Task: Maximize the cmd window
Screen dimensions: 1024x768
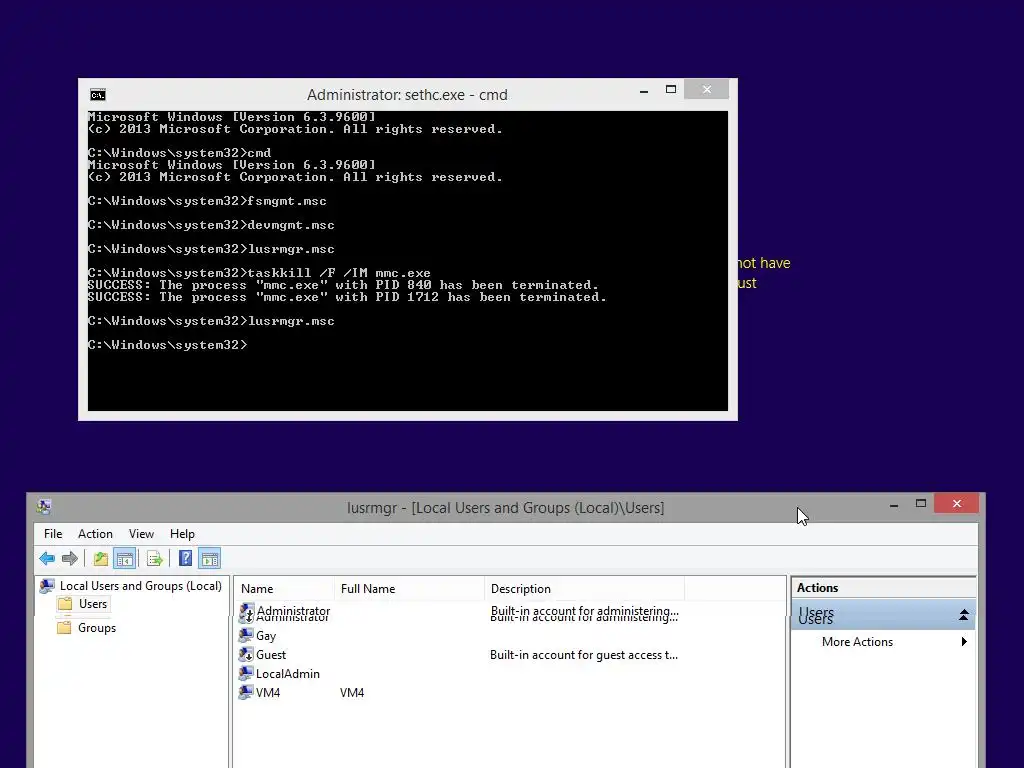Action: pyautogui.click(x=671, y=89)
